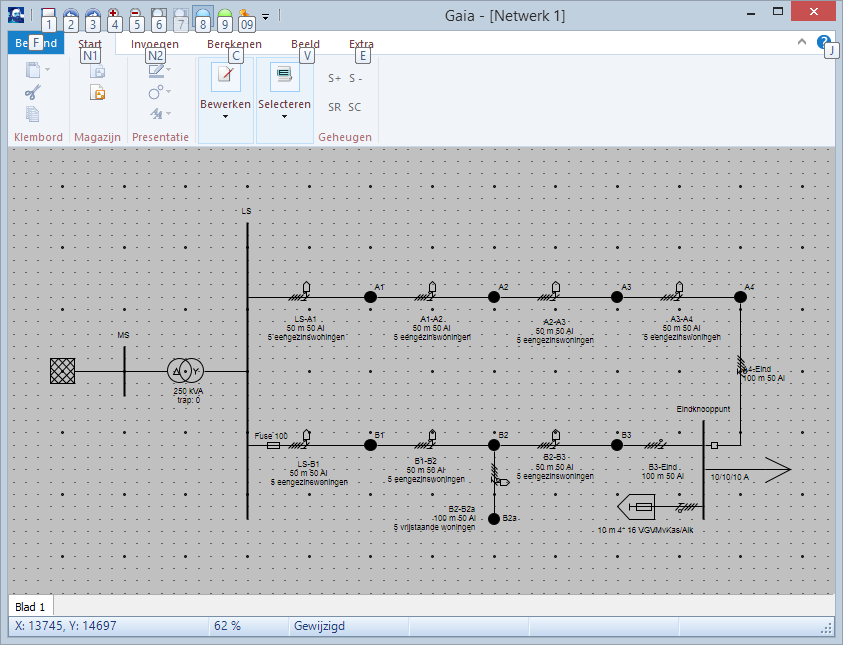Select the Blad 1 sheet tab
843x645 pixels.
31,607
